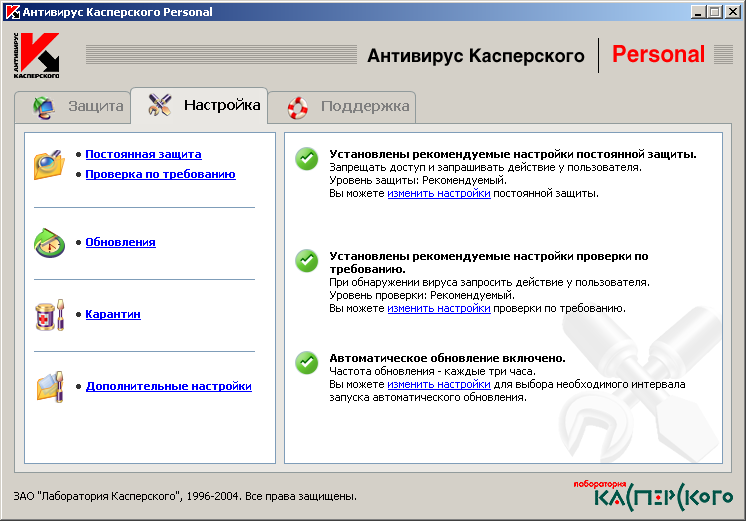This screenshot has height=521, width=746.
Task: Click the Лаборатория Касперского footer logo
Action: click(x=653, y=496)
